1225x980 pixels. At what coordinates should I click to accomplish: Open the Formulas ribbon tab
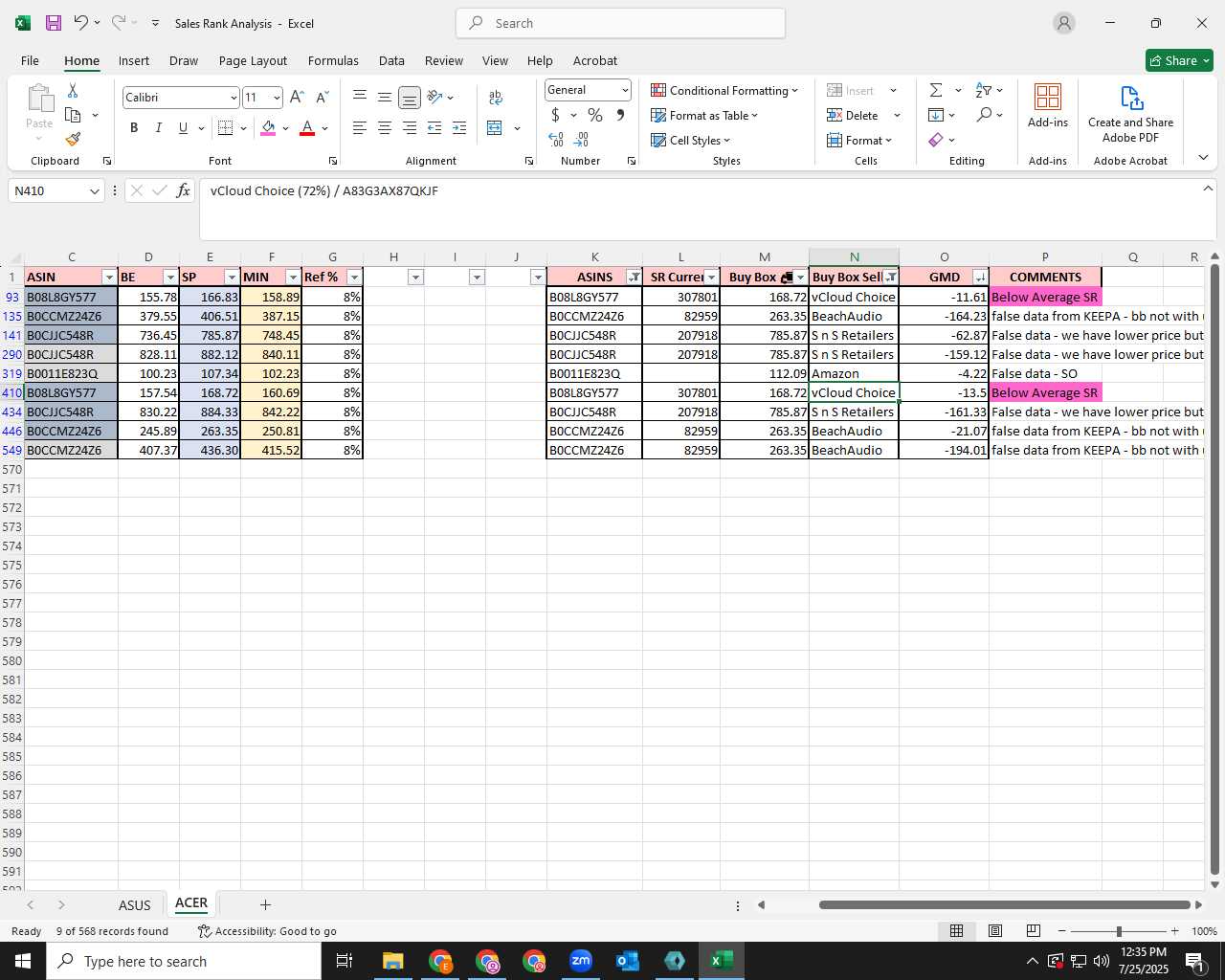click(x=333, y=60)
